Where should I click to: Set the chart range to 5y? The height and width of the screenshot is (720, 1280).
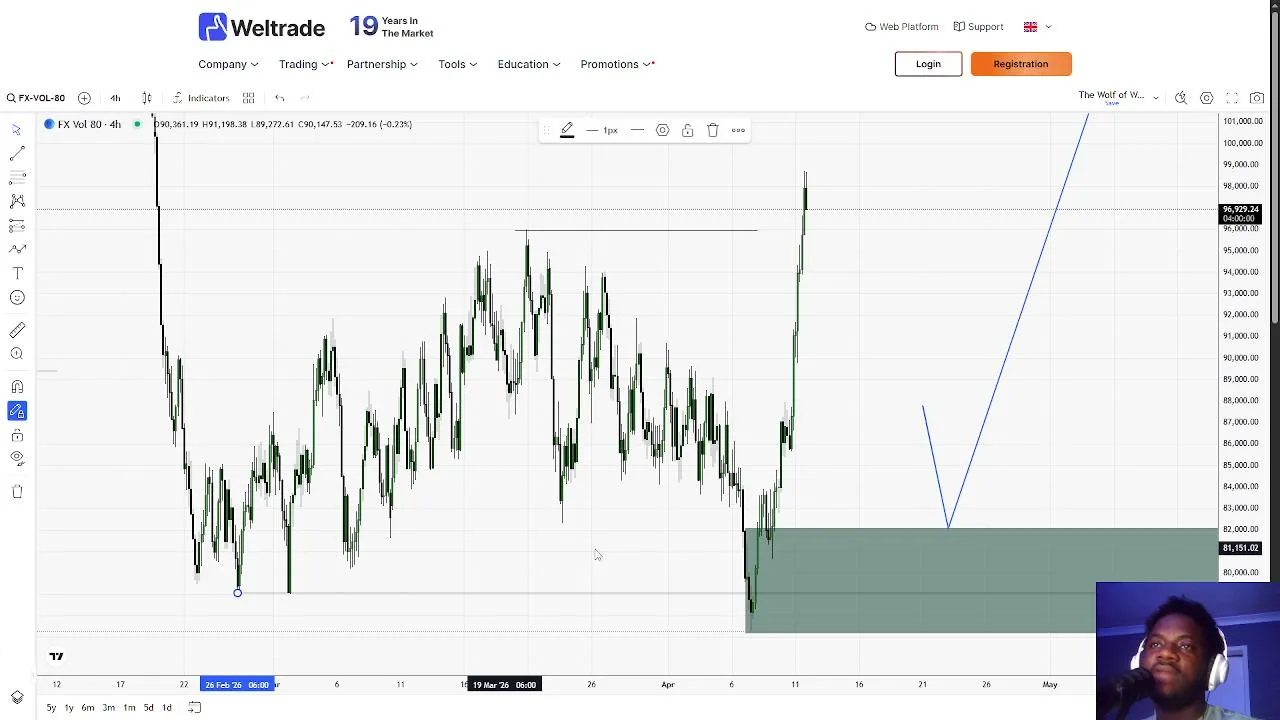[x=51, y=708]
